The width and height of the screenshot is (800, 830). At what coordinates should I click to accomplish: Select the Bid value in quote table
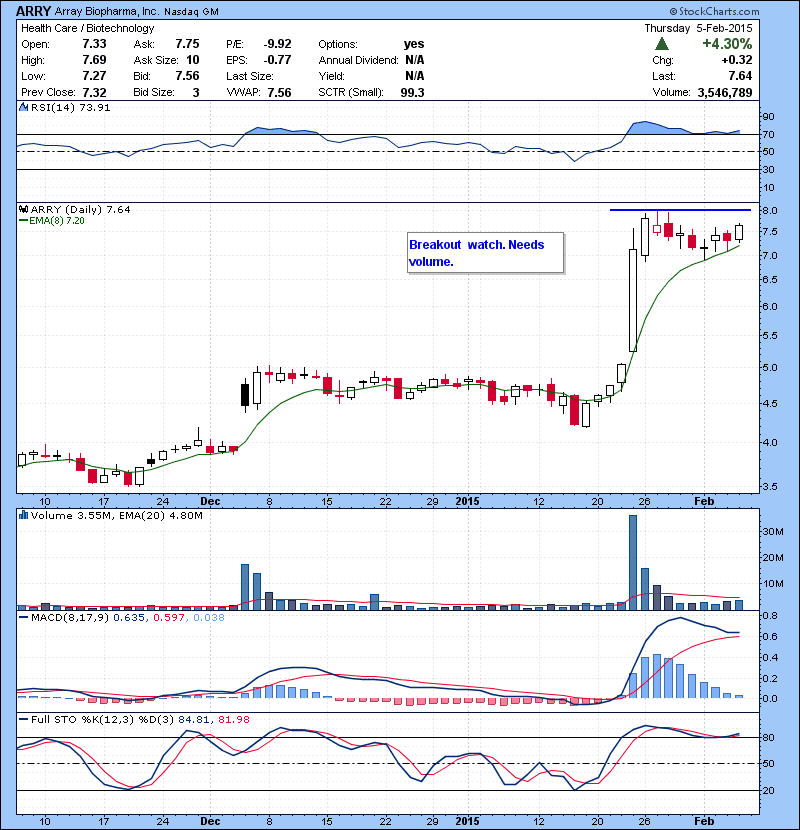(187, 76)
